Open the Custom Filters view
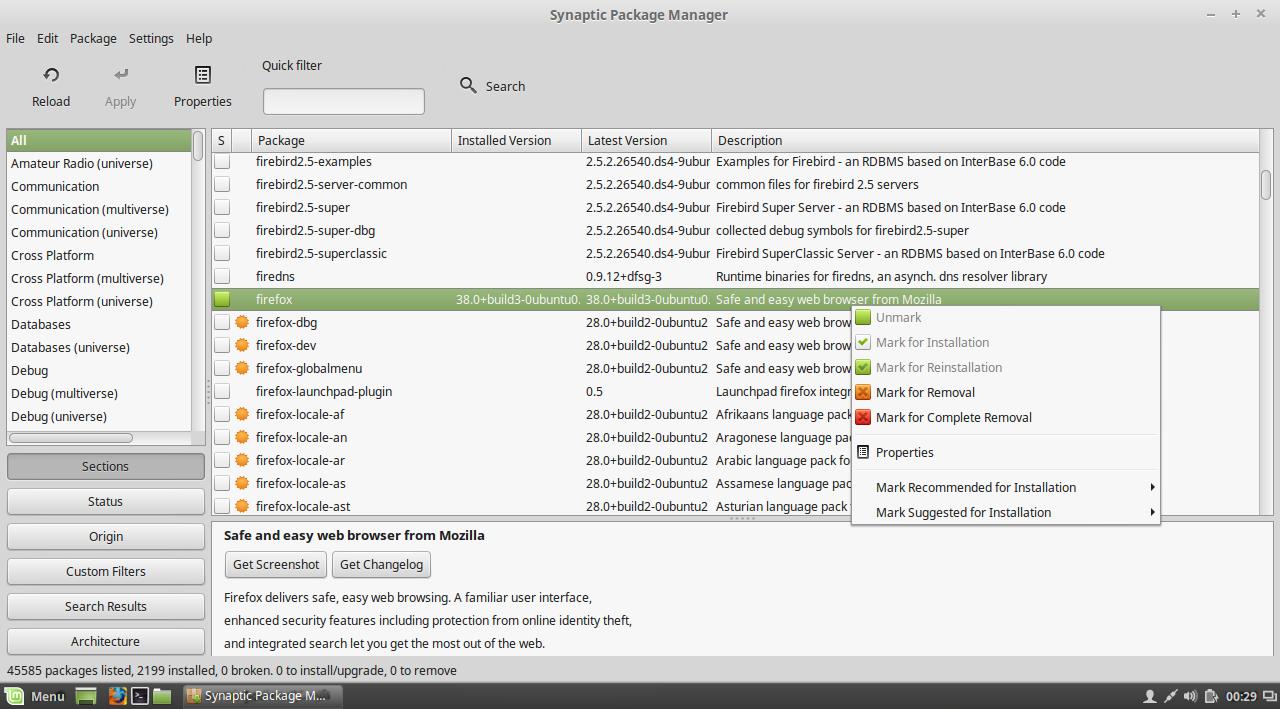Image resolution: width=1280 pixels, height=709 pixels. 105,571
